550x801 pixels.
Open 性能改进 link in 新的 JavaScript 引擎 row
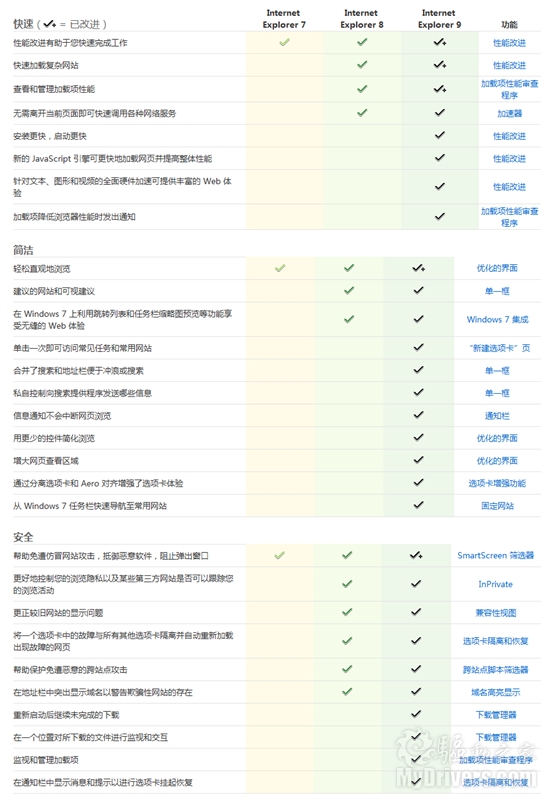509,158
